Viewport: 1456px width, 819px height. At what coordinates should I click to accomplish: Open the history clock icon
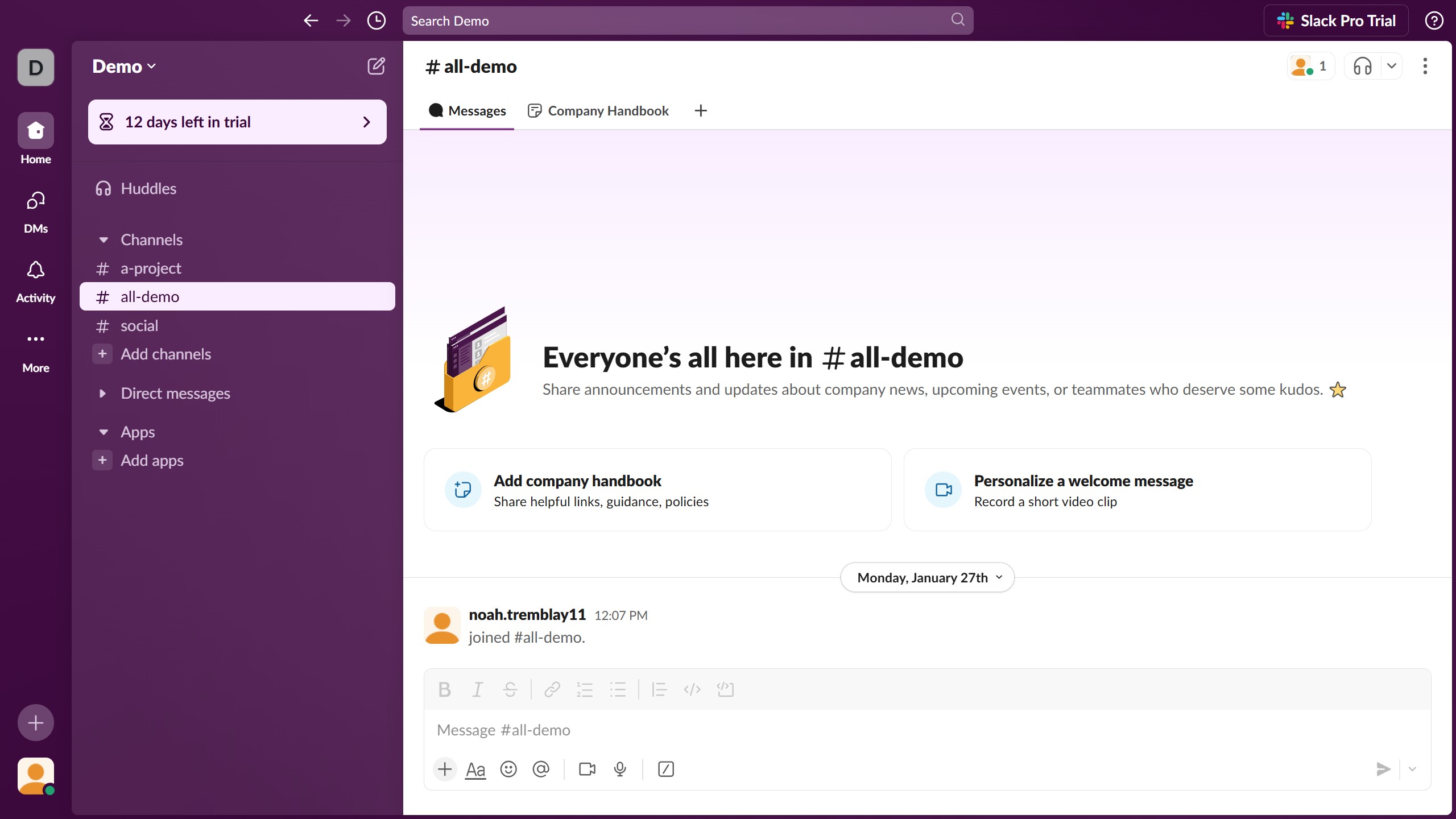(x=376, y=21)
